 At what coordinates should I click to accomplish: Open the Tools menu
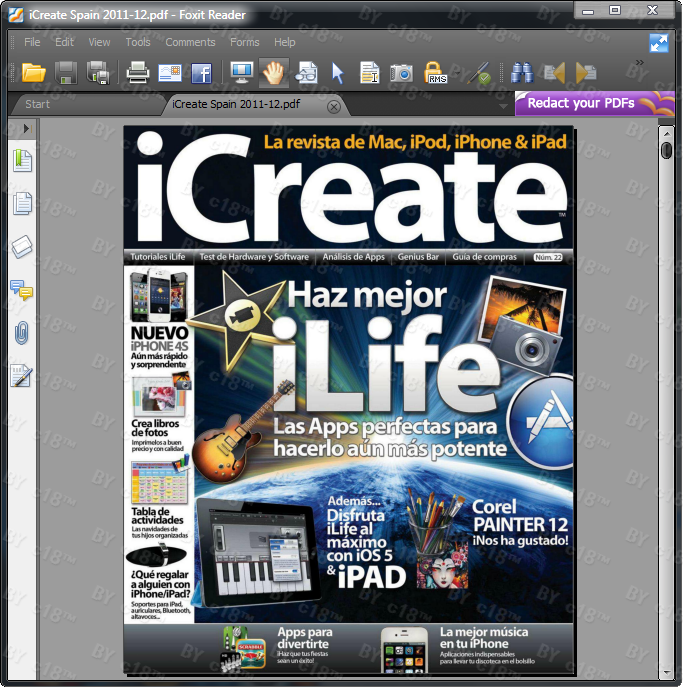[x=138, y=42]
